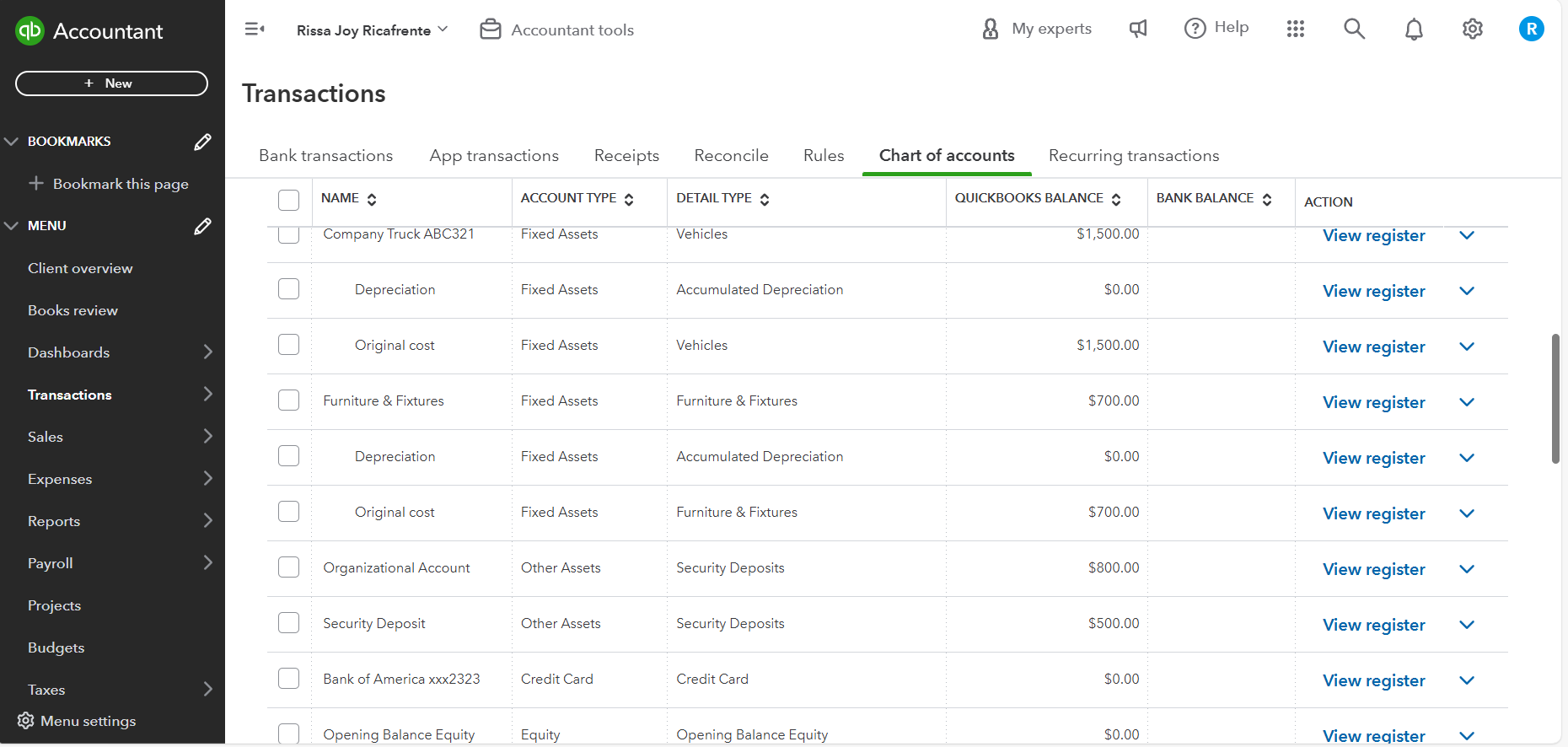The width and height of the screenshot is (1568, 747).
Task: Click the Menu settings gear icon
Action: 26,721
